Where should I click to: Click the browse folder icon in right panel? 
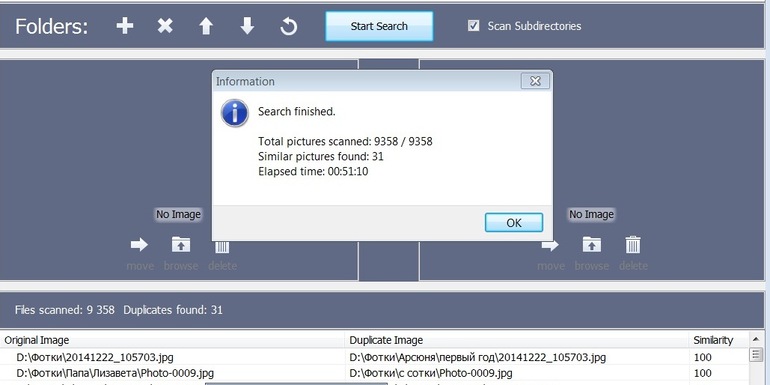click(592, 245)
